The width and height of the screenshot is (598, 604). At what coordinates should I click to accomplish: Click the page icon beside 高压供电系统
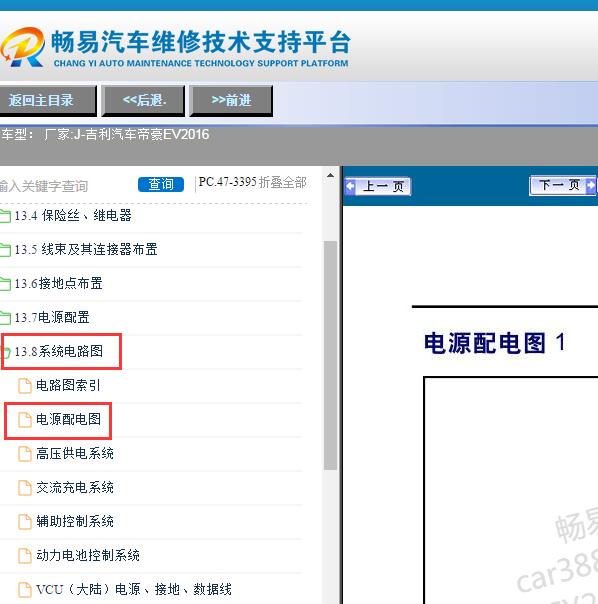point(25,454)
